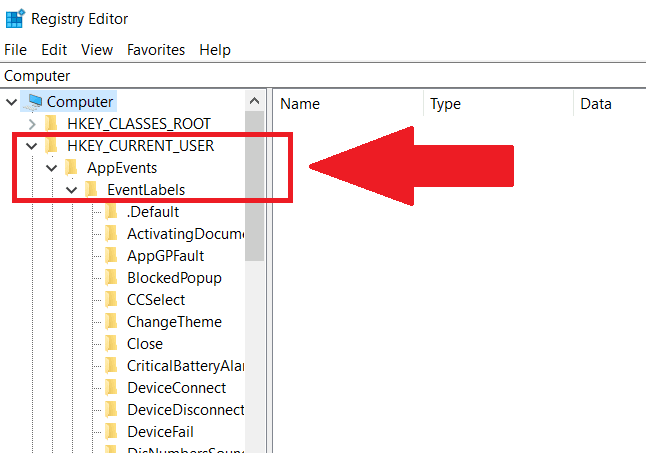Click the EventLabels folder icon

click(x=92, y=190)
